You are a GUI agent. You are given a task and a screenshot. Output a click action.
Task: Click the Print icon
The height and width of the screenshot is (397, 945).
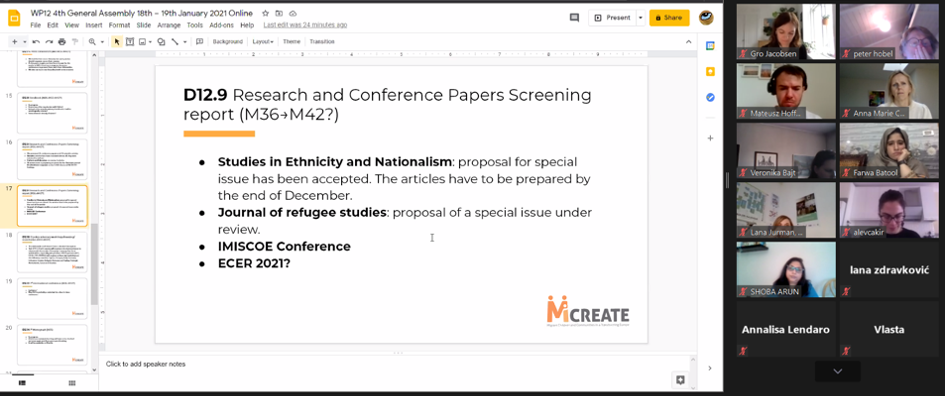click(x=62, y=42)
